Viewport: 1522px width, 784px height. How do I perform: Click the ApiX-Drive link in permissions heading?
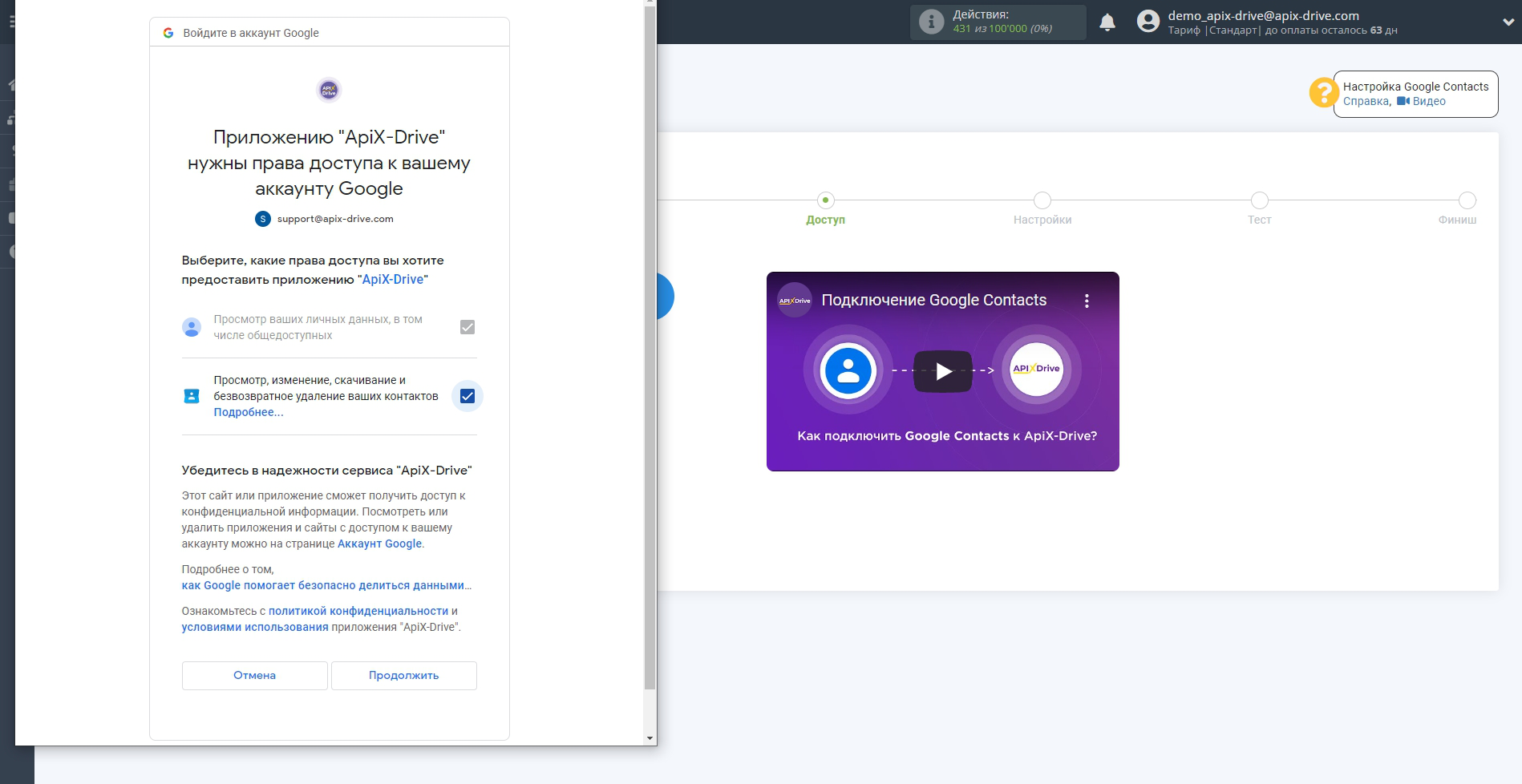point(393,280)
